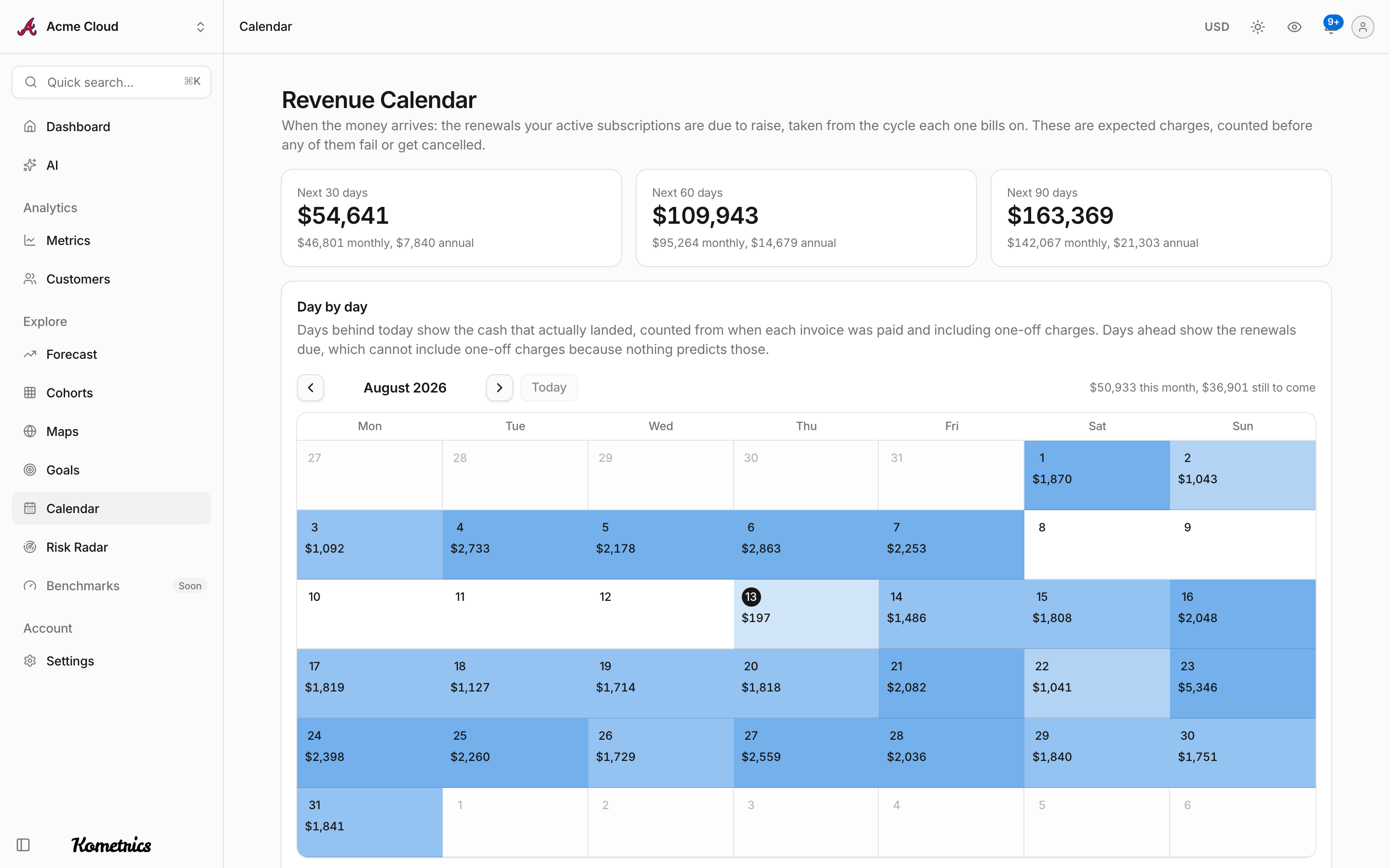1389x868 pixels.
Task: Click the Risk Radar icon
Action: tap(30, 547)
